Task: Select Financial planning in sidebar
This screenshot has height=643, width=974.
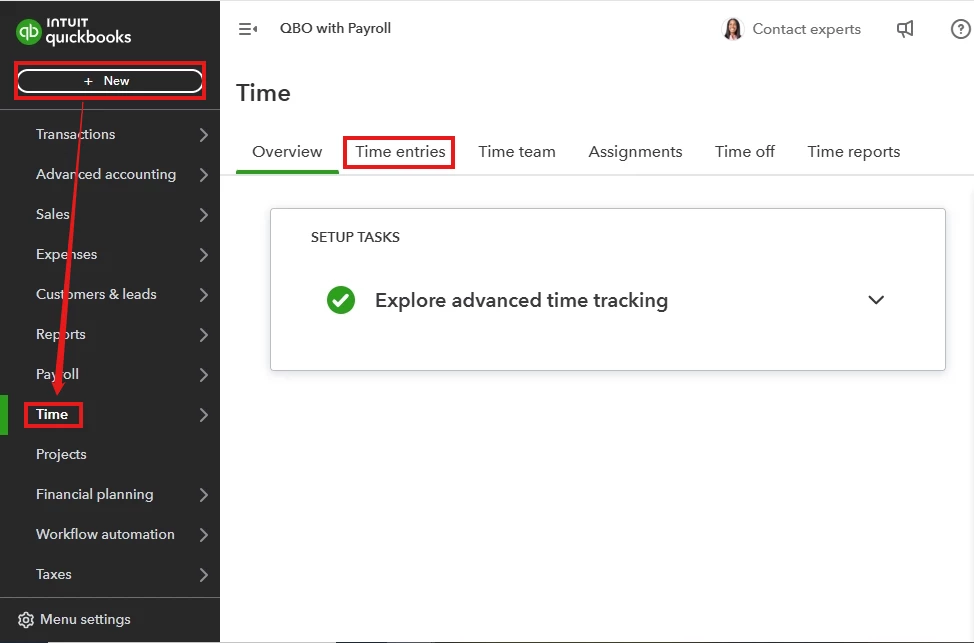Action: point(94,495)
